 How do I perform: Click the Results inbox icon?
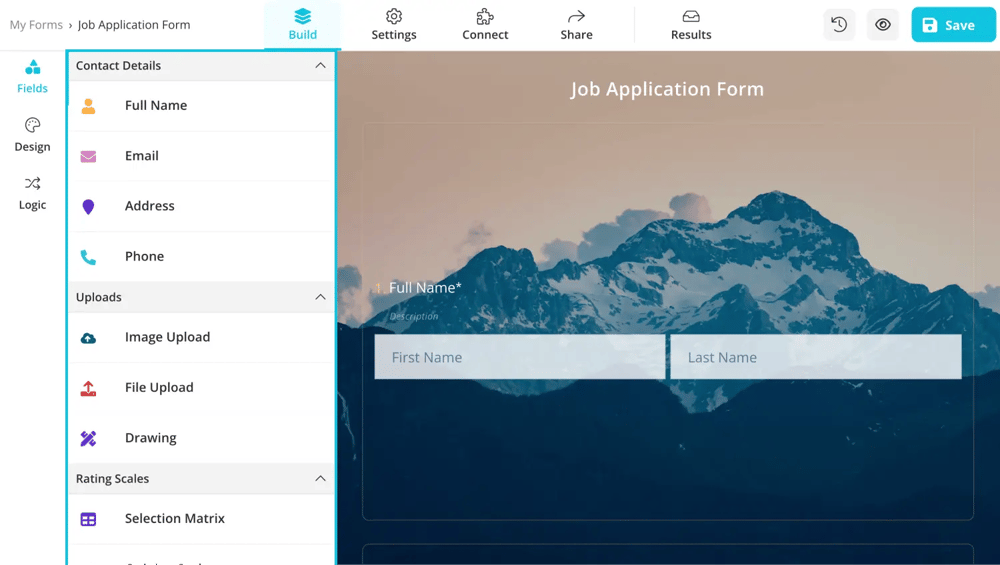click(691, 16)
